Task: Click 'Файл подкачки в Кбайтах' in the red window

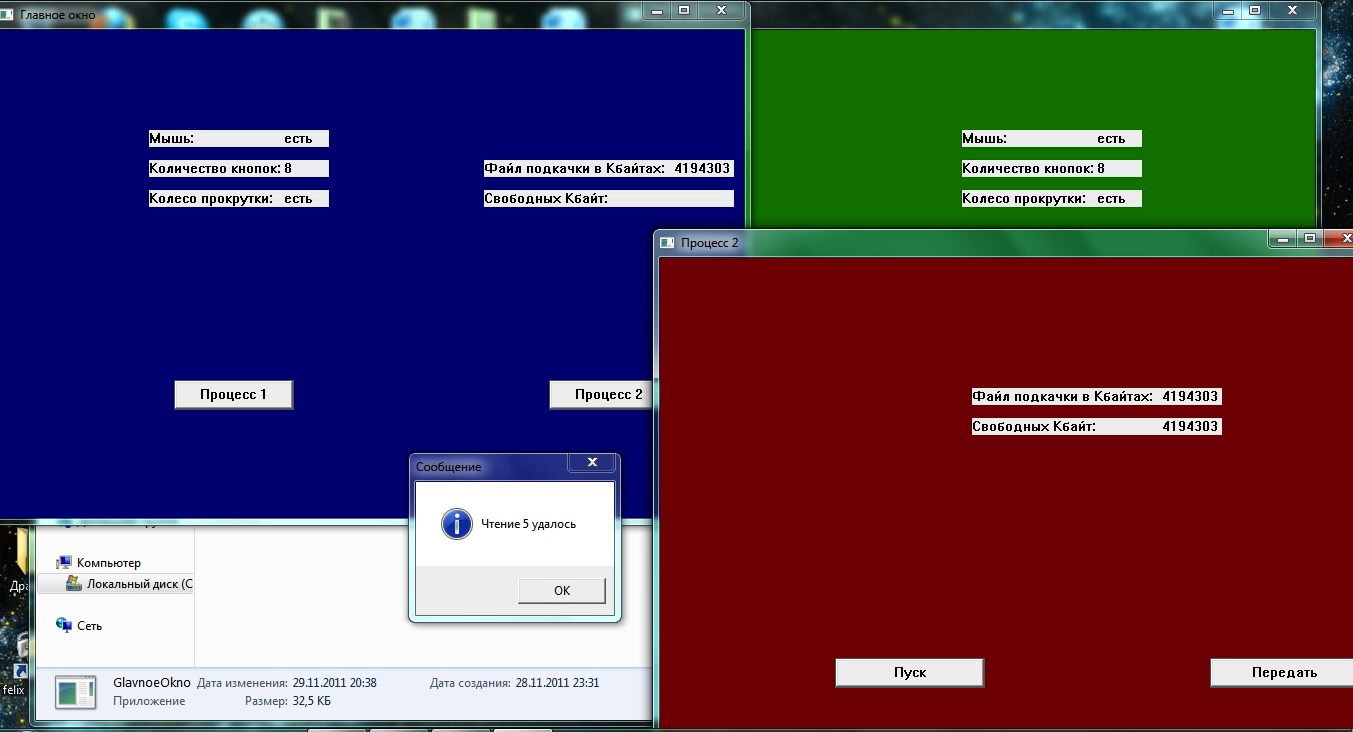Action: 1097,397
